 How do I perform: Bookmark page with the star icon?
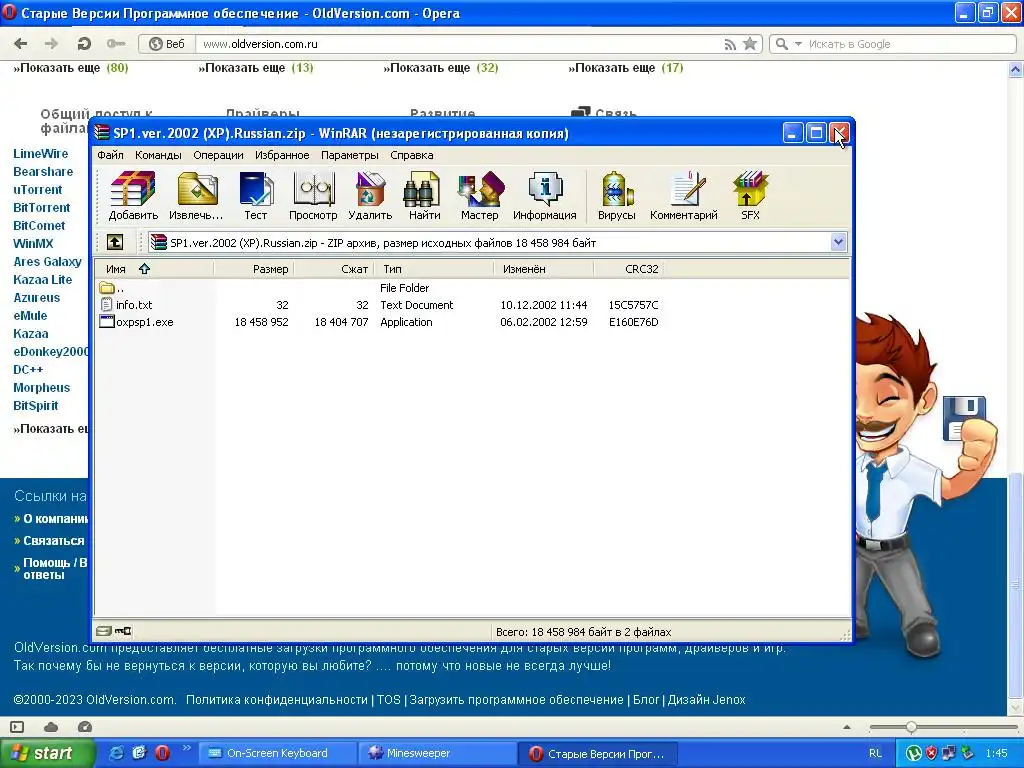tap(750, 44)
